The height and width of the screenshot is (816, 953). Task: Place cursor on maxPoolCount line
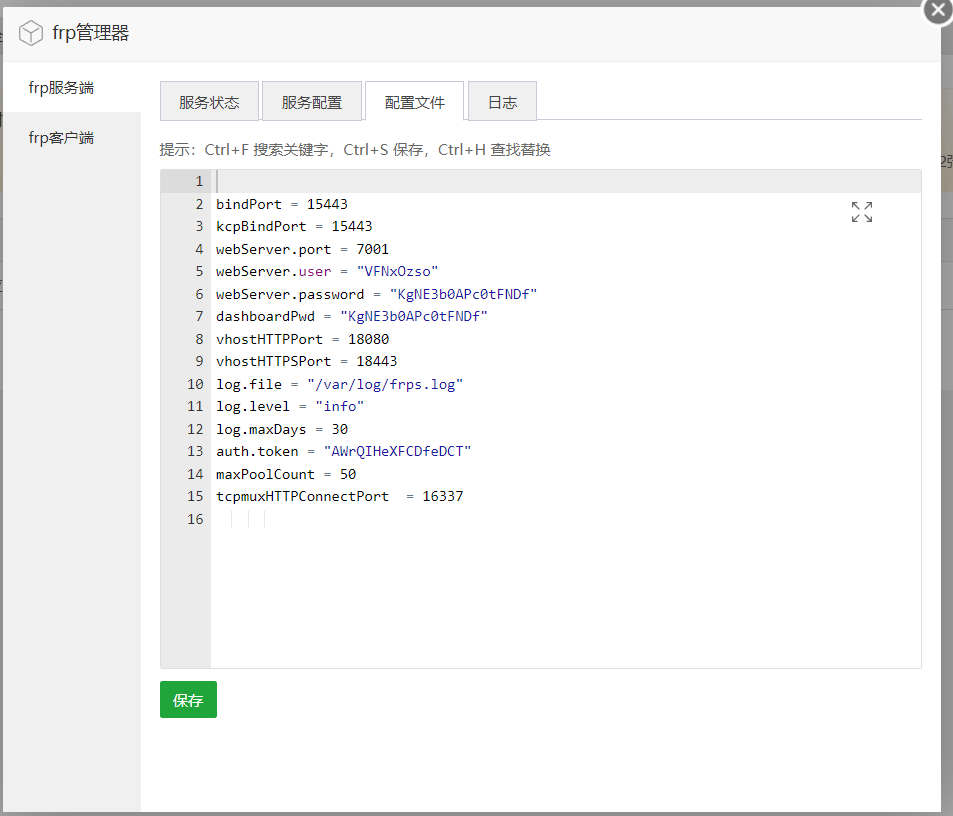(285, 474)
